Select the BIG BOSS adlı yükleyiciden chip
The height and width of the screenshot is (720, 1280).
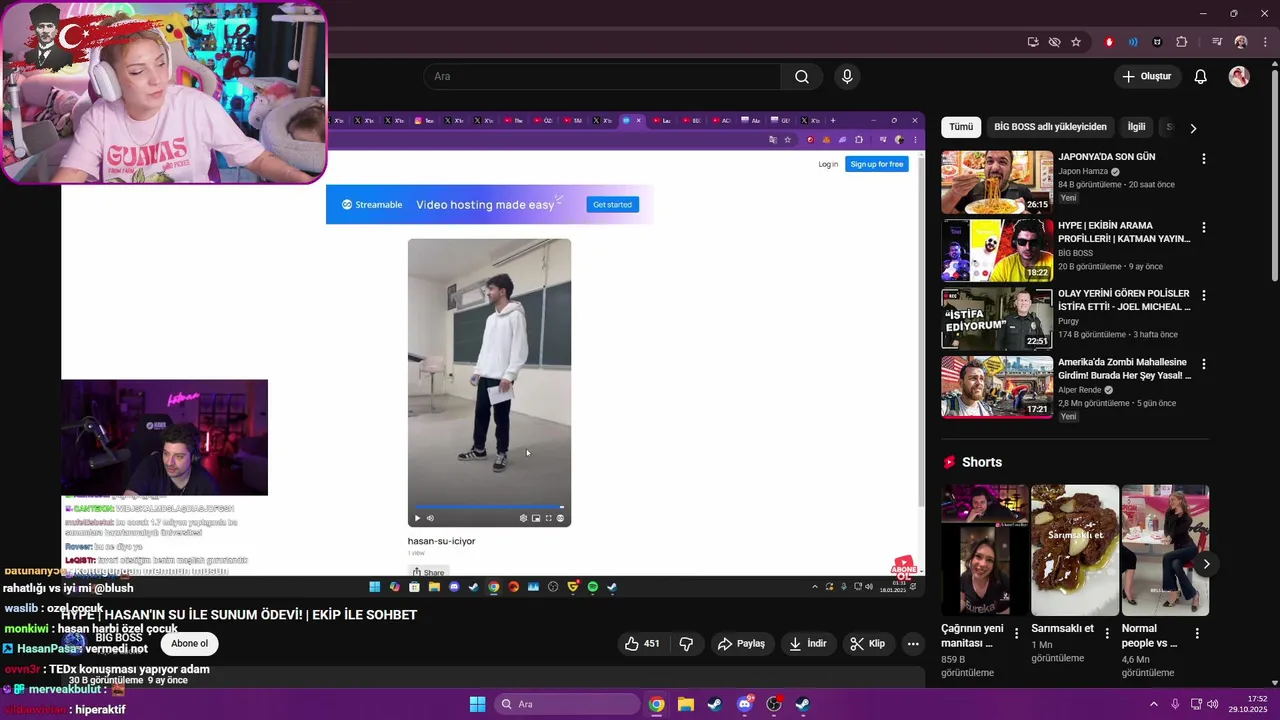(x=1050, y=127)
